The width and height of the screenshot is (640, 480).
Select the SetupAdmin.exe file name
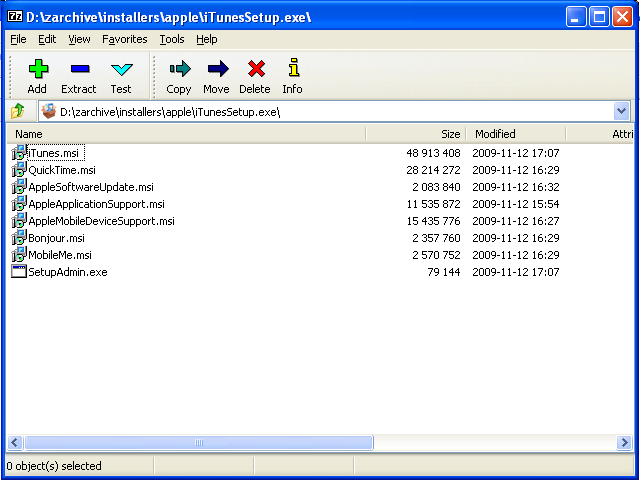click(68, 272)
